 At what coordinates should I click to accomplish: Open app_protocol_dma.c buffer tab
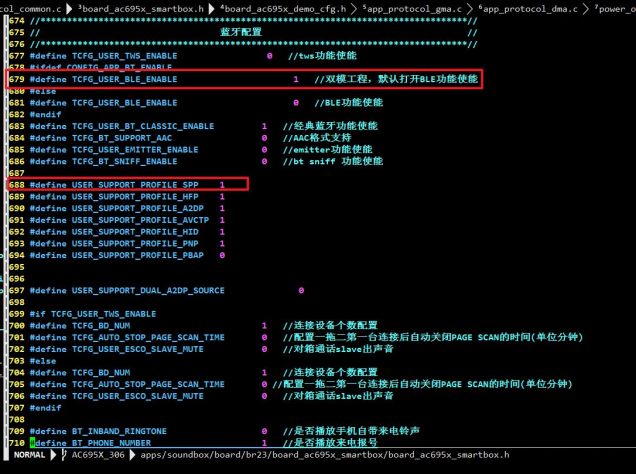click(x=528, y=9)
